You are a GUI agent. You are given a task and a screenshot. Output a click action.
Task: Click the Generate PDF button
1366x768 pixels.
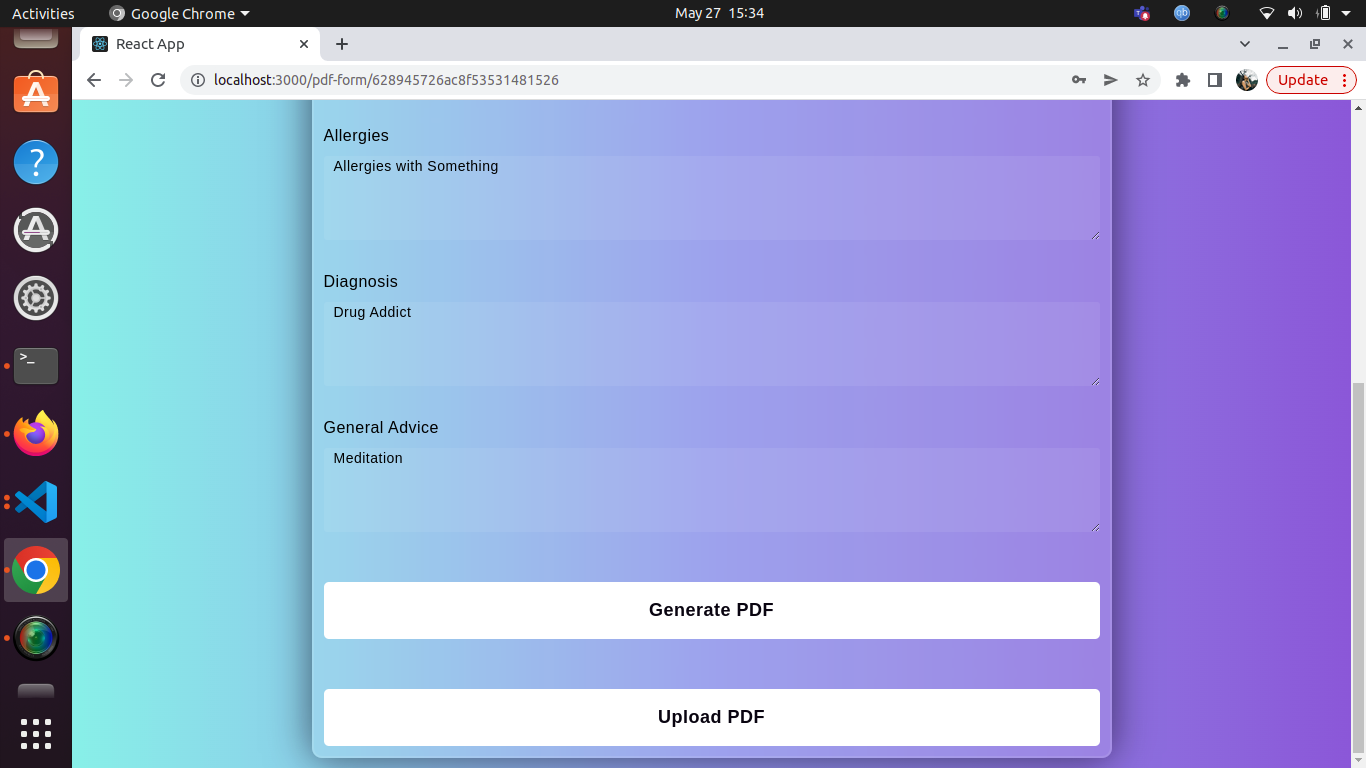coord(711,610)
